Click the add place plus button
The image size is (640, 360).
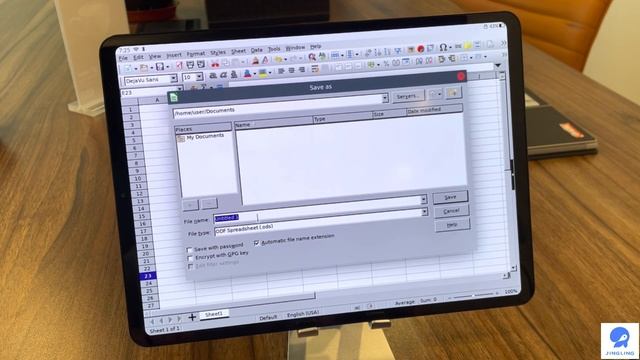(x=191, y=204)
